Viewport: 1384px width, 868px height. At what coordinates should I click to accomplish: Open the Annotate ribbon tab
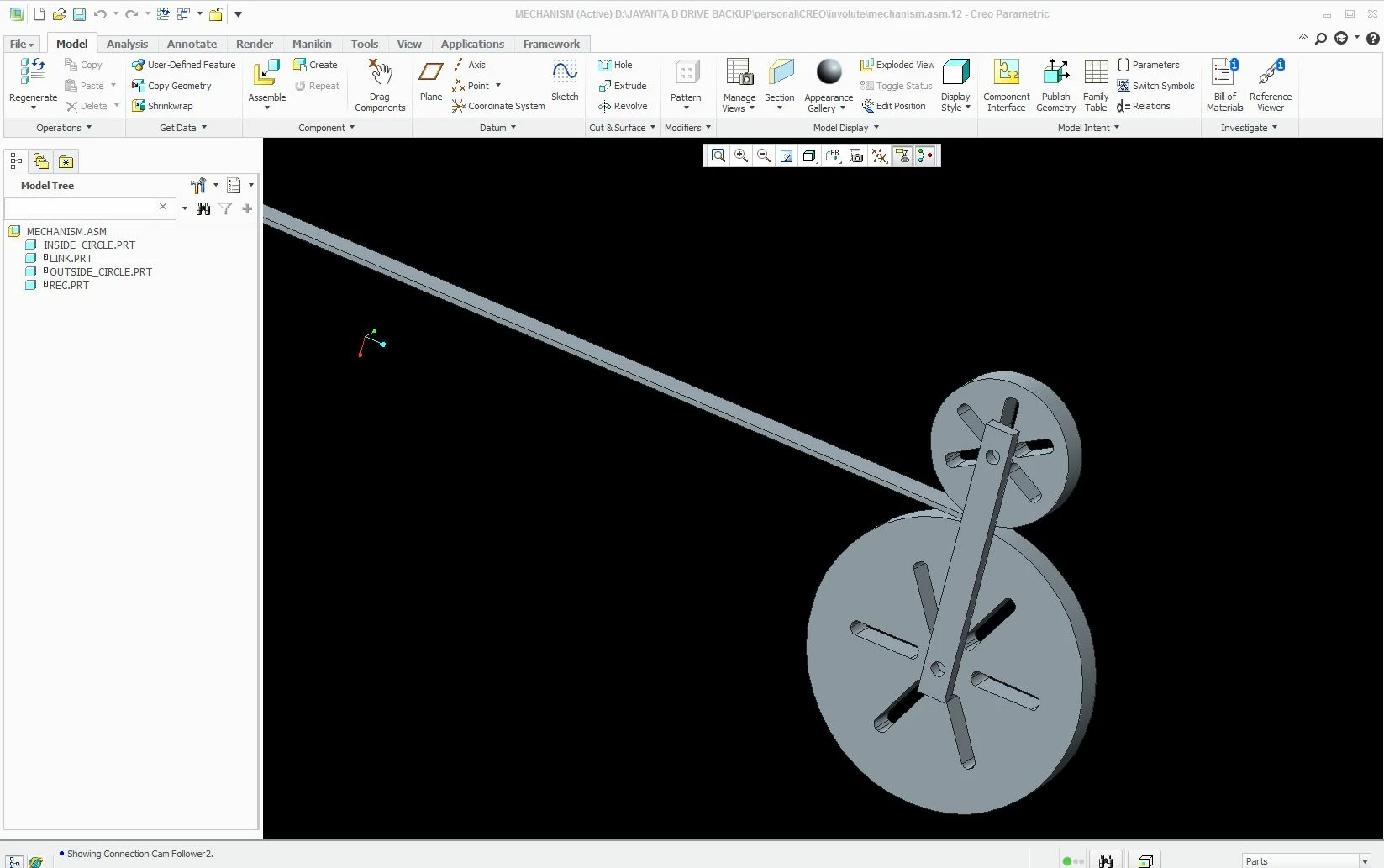click(192, 44)
